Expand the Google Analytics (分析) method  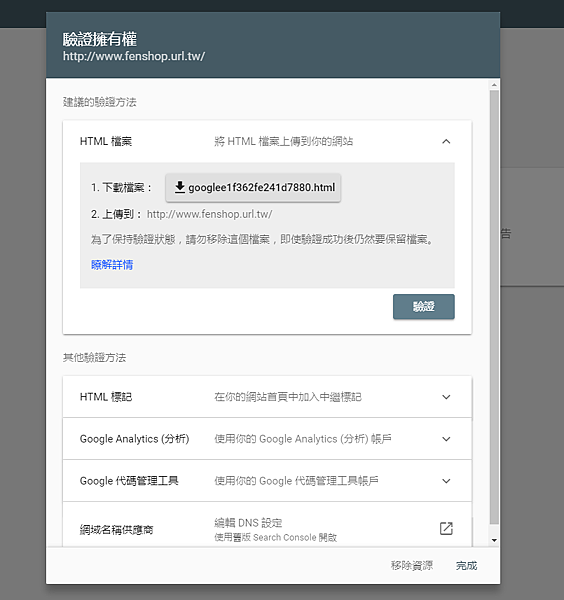tap(446, 439)
